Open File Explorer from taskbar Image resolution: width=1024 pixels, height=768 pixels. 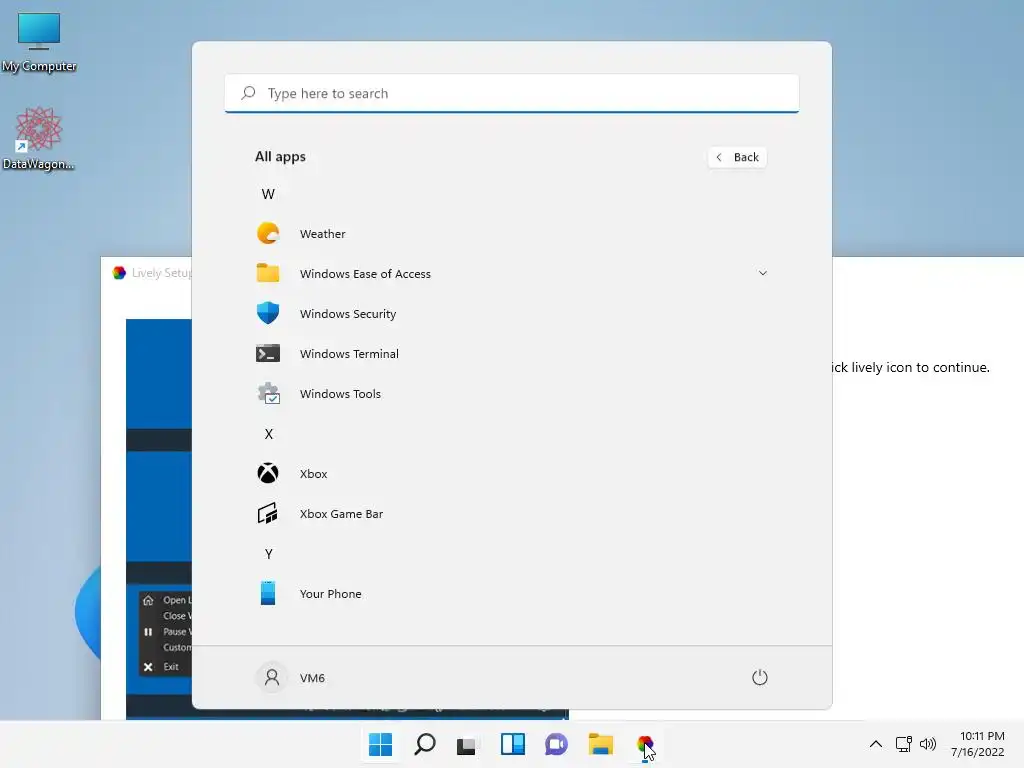tap(600, 744)
